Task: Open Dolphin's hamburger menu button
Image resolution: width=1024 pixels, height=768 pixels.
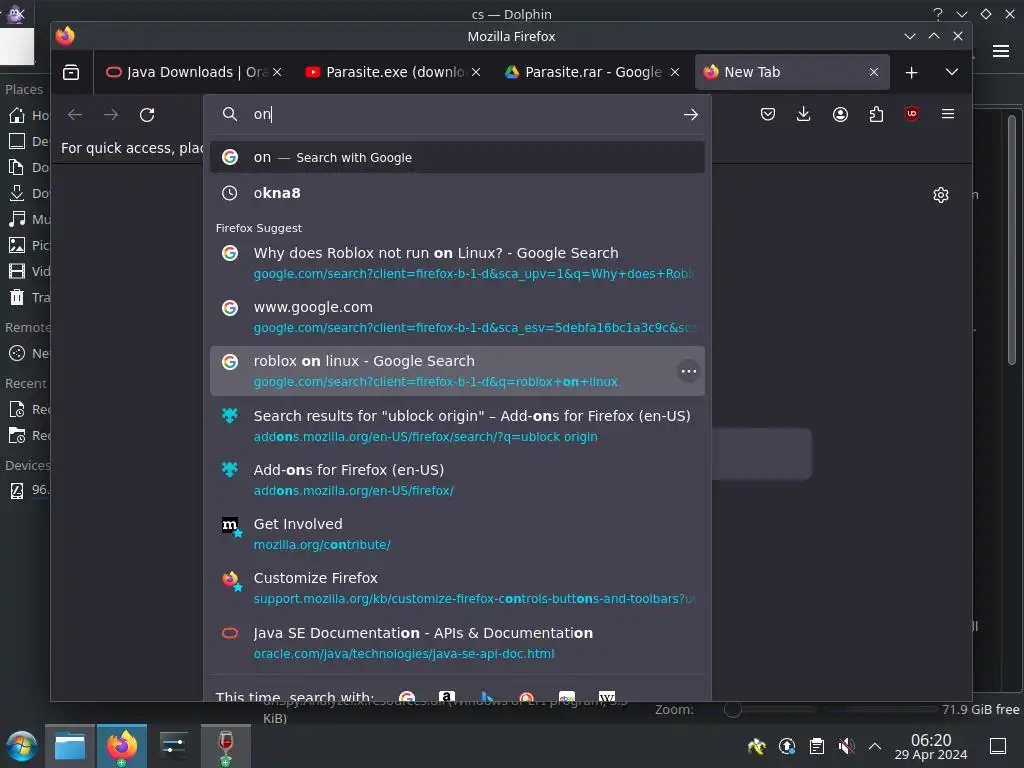Action: (x=1001, y=51)
